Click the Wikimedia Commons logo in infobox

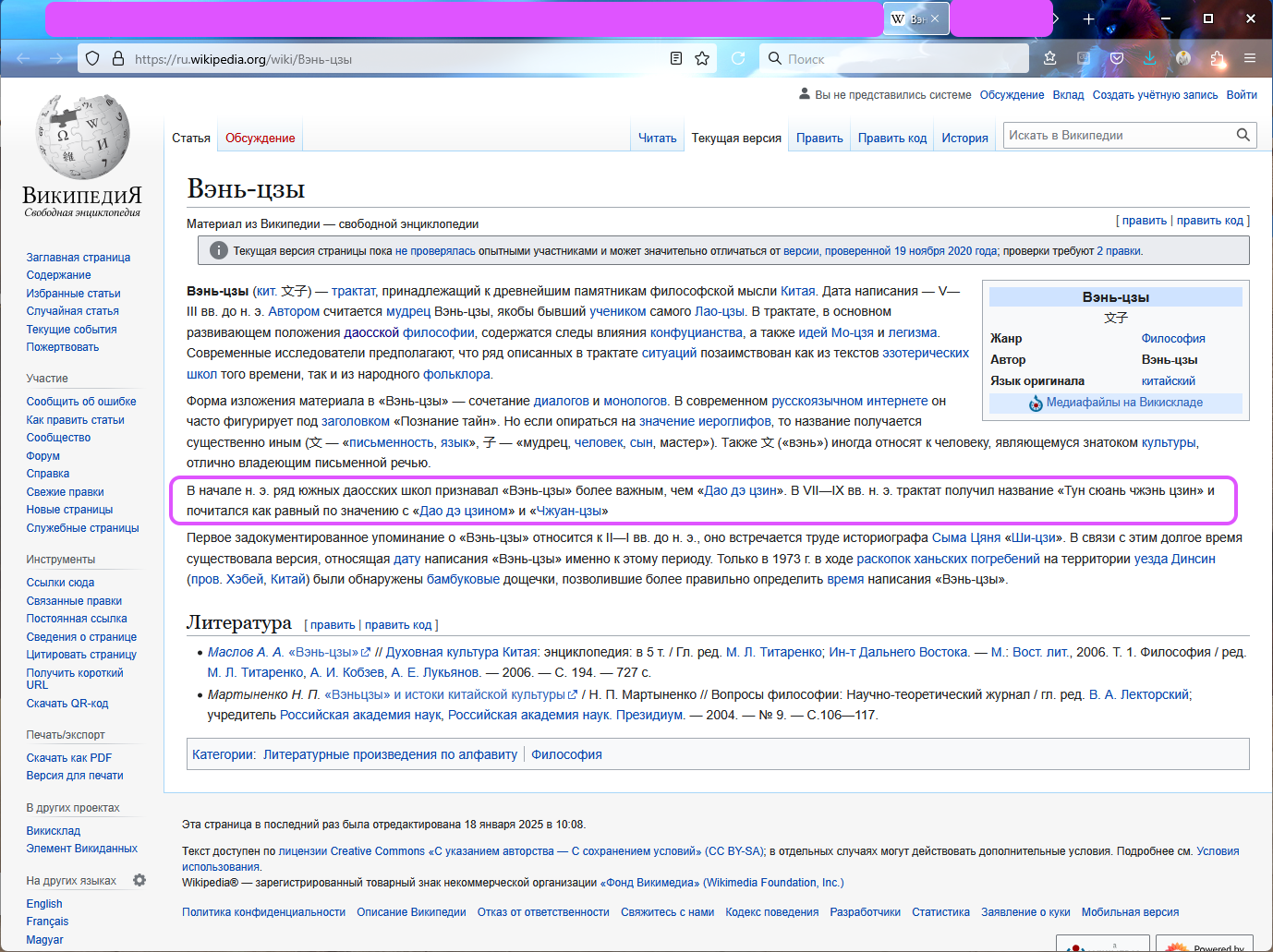[x=1036, y=404]
